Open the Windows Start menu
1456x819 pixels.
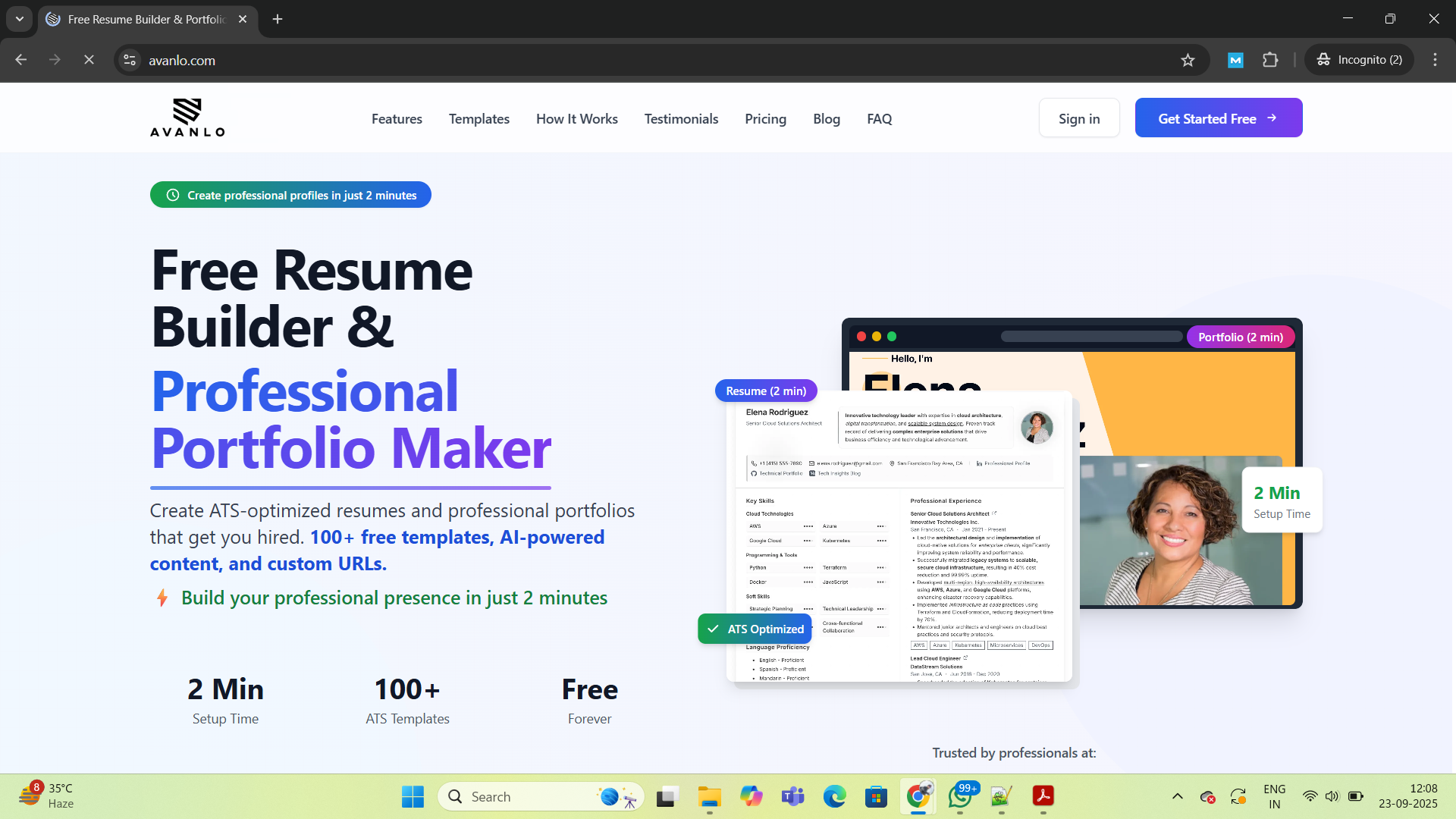point(413,796)
